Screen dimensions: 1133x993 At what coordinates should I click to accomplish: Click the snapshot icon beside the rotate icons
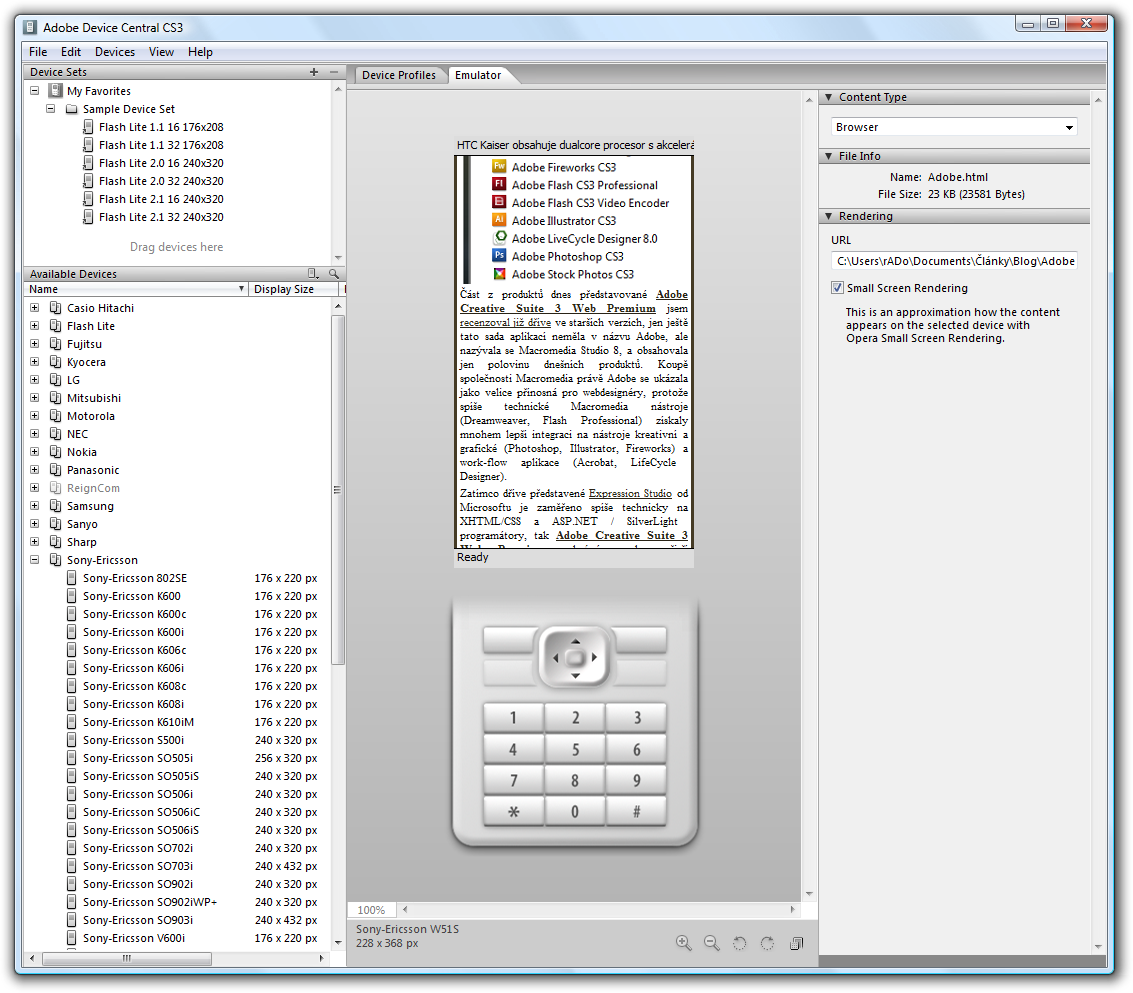point(796,942)
